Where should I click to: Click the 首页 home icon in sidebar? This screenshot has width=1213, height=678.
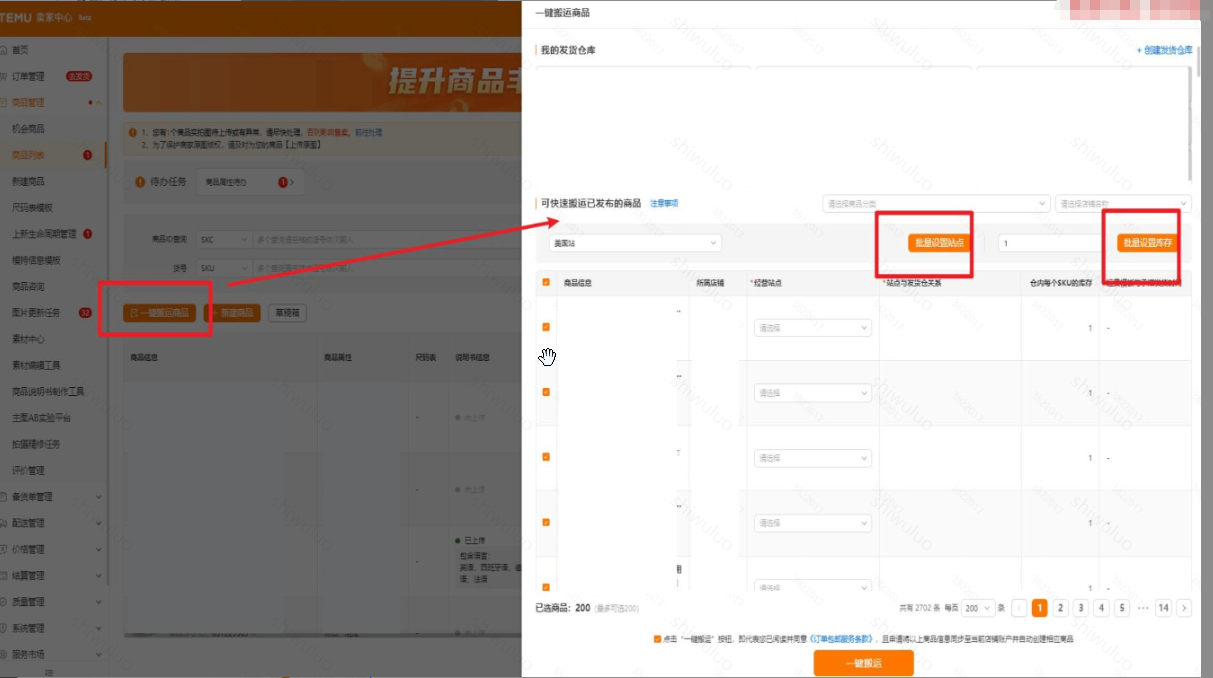[x=5, y=50]
